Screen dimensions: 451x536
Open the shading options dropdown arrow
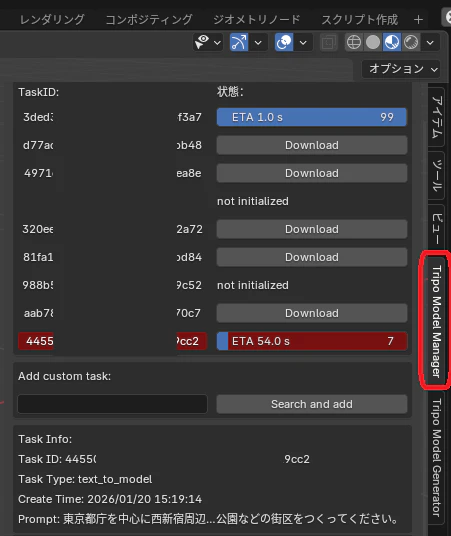click(x=430, y=43)
